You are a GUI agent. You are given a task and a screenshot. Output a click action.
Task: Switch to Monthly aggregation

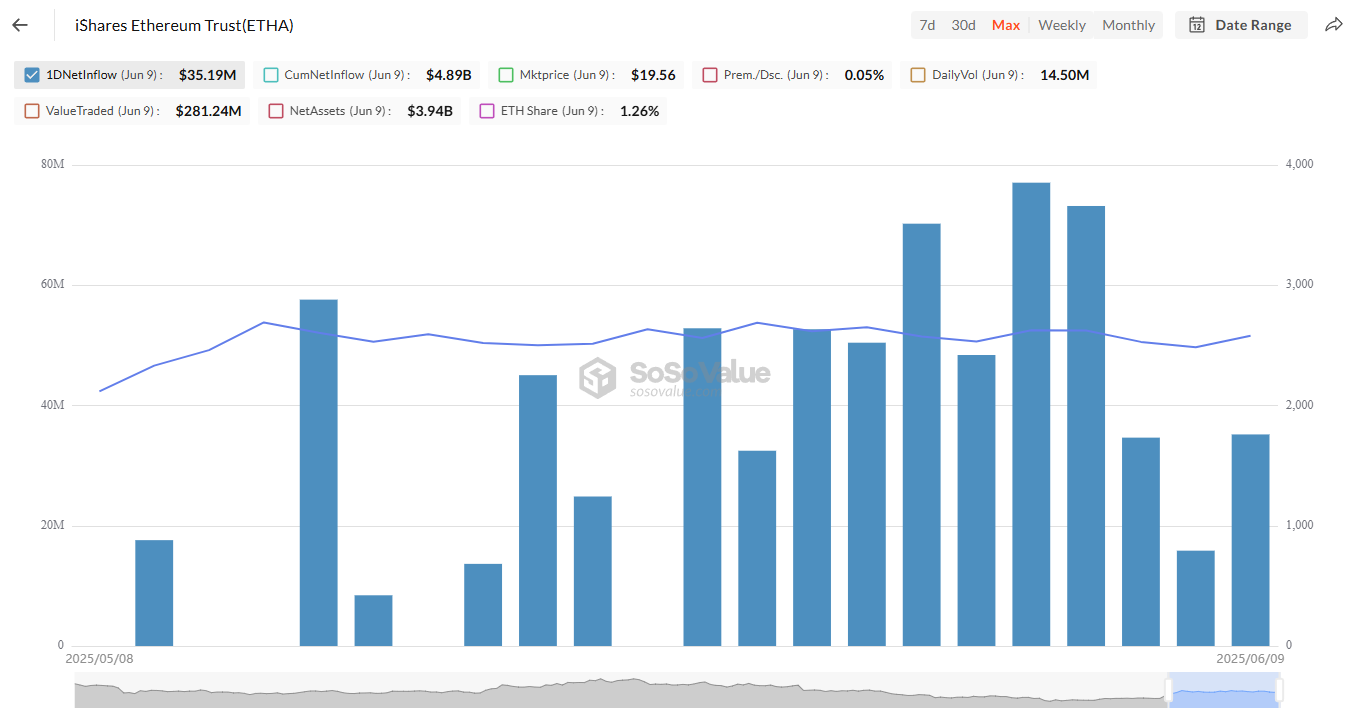[1128, 25]
